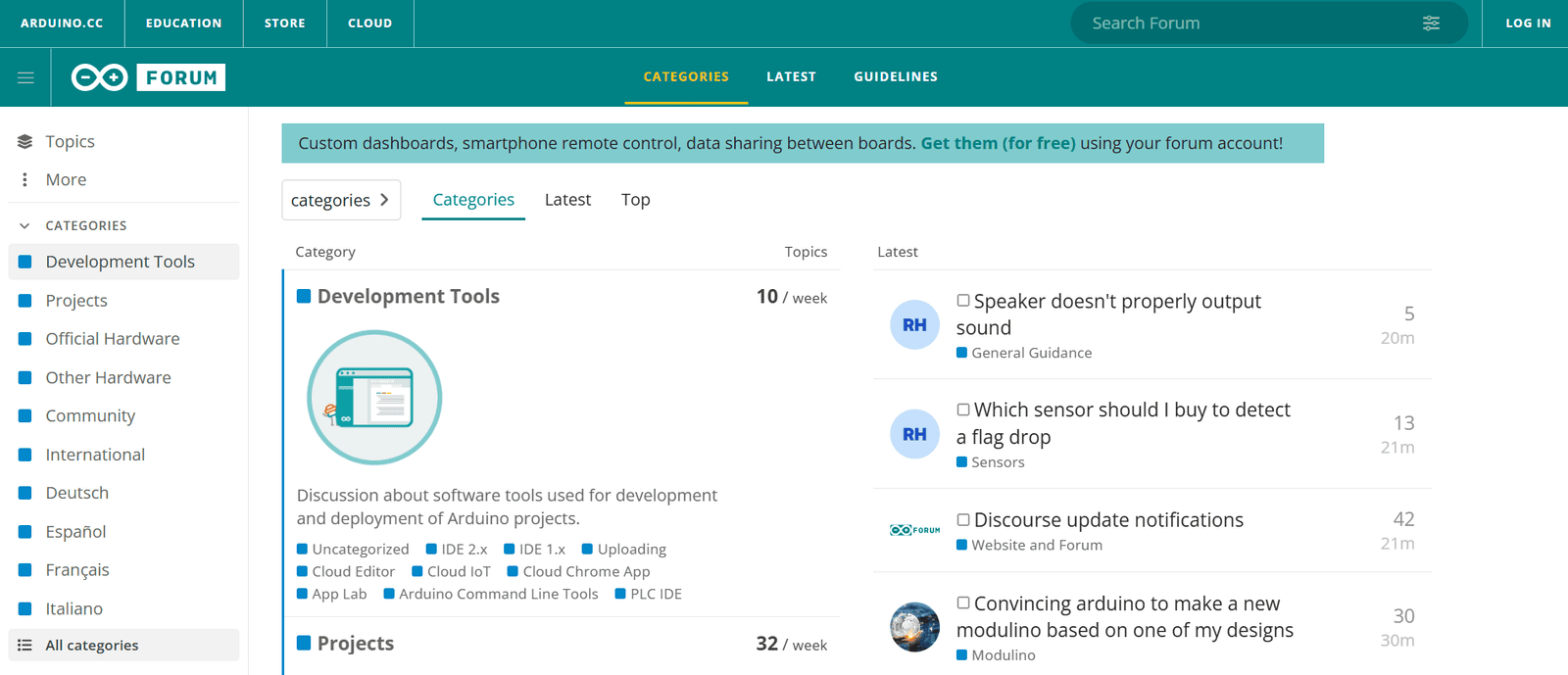Image resolution: width=1568 pixels, height=675 pixels.
Task: Select GUIDELINES in the header navigation
Action: click(896, 76)
